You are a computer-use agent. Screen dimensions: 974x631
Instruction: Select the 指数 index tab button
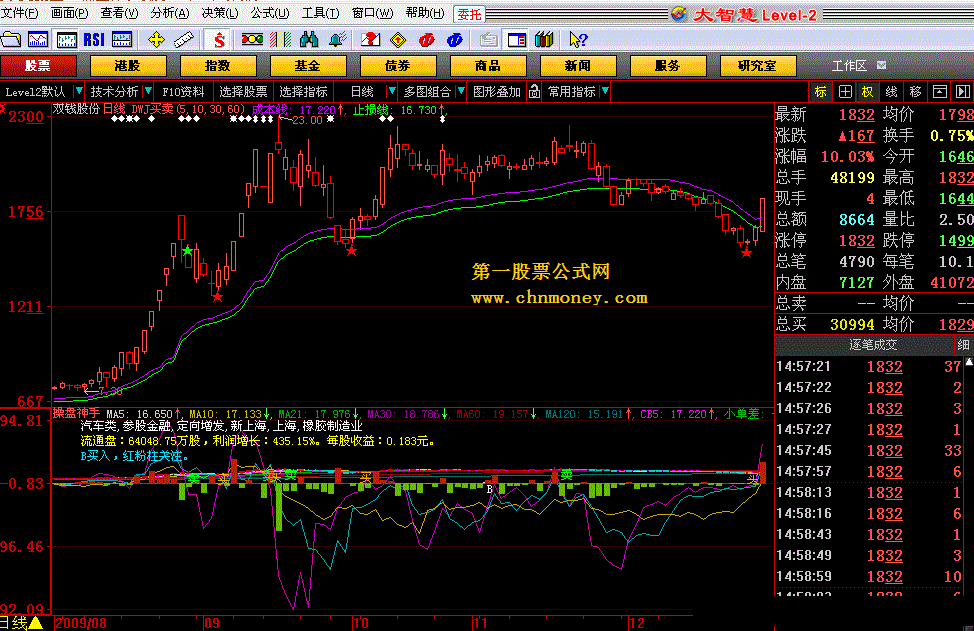218,66
